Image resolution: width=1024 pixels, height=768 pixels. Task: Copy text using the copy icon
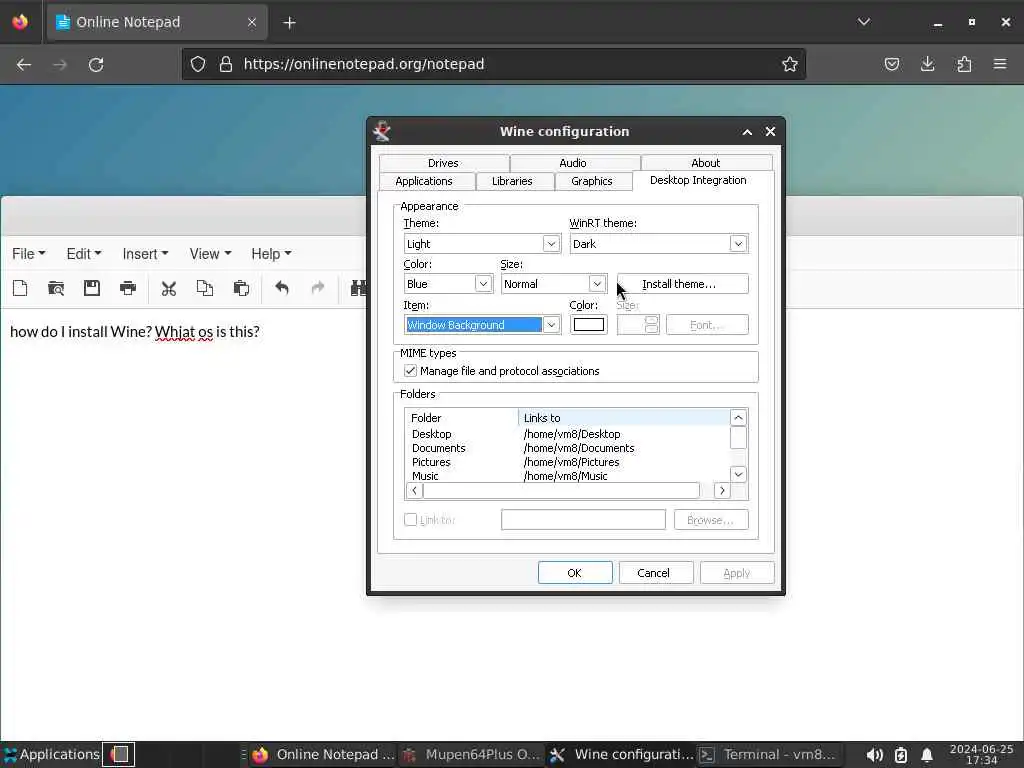(205, 288)
